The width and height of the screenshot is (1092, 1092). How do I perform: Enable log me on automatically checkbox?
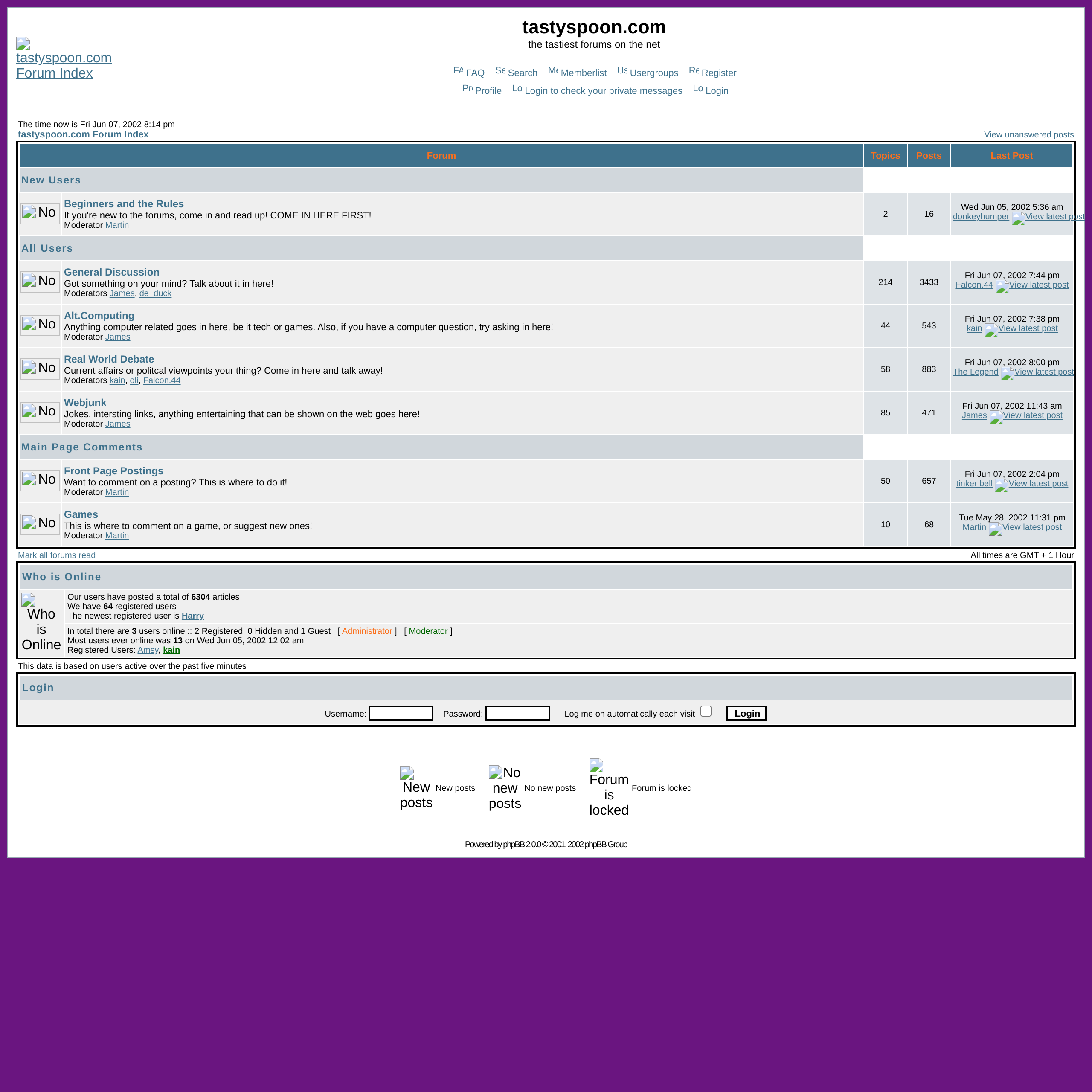pos(706,711)
